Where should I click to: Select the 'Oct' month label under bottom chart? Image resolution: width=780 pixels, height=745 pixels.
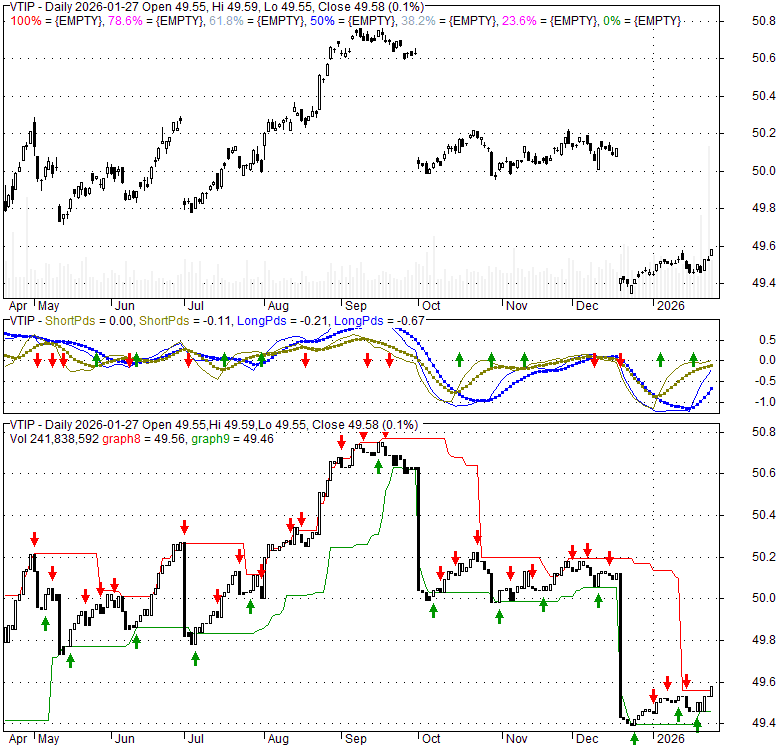click(x=431, y=739)
